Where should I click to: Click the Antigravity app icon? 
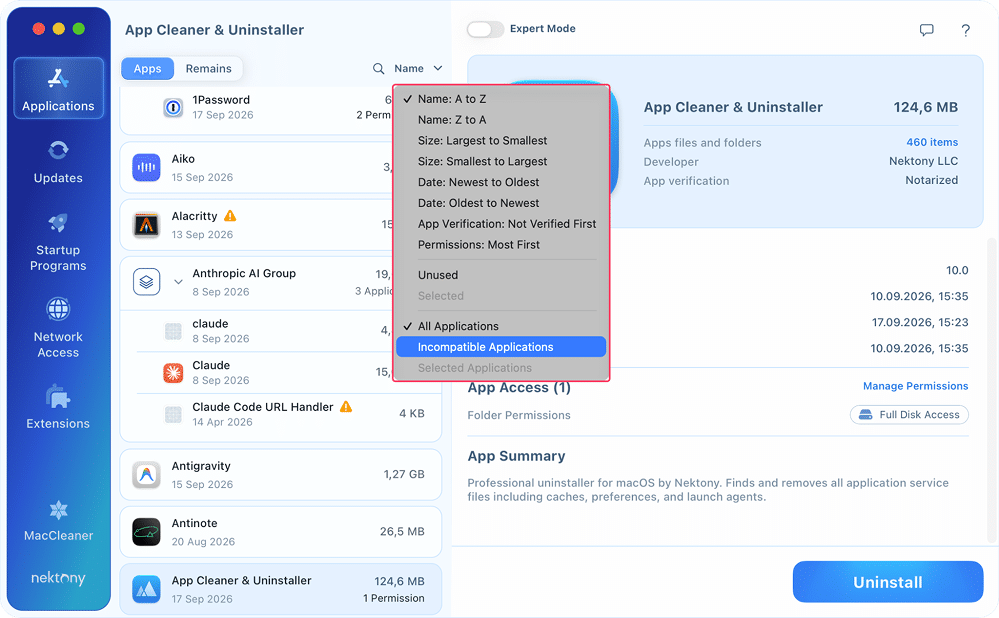(x=147, y=475)
